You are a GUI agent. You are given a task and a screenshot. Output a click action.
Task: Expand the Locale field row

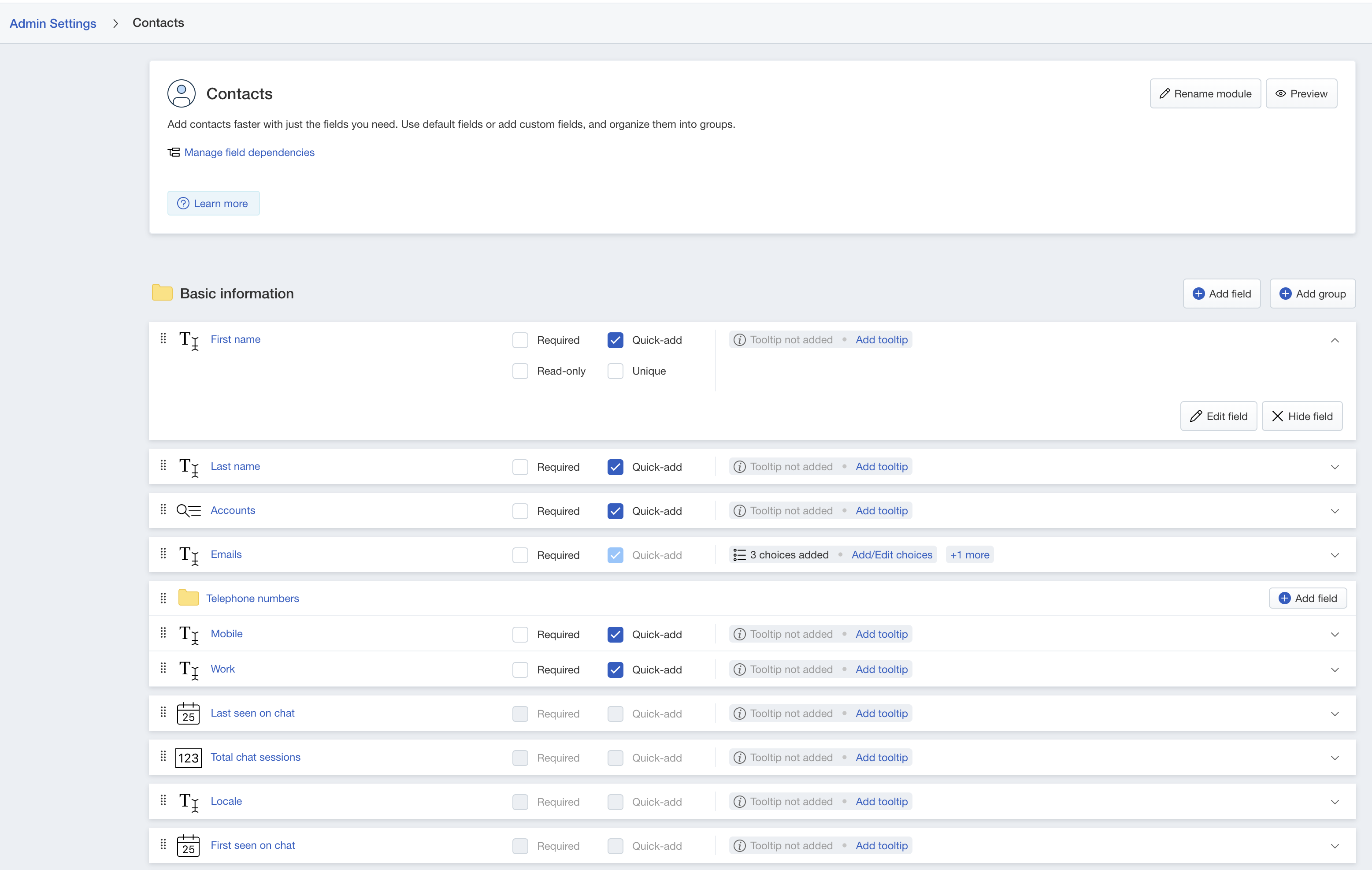1335,802
